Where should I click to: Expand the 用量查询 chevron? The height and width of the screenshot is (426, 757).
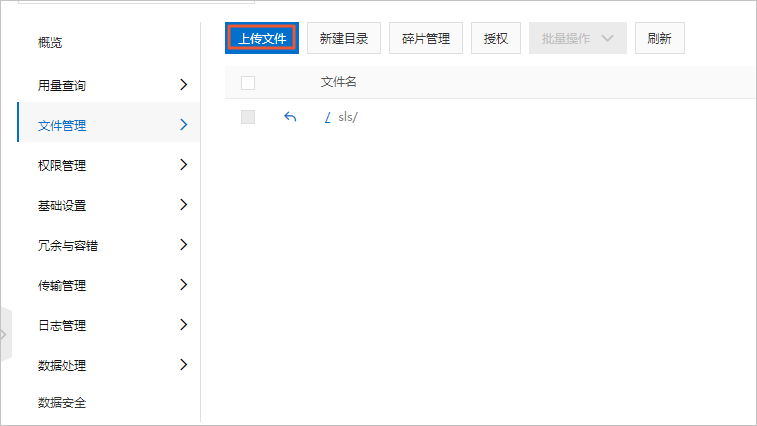pyautogui.click(x=183, y=85)
